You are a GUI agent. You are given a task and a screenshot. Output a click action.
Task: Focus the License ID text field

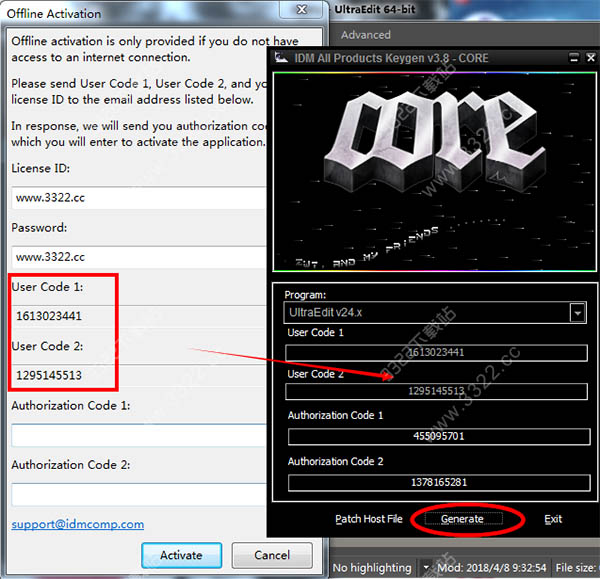pos(140,198)
